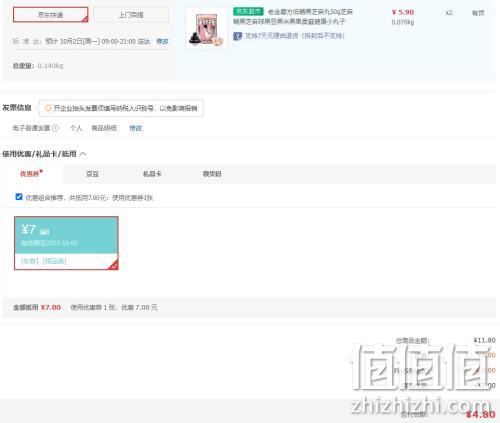Click the 京东超市 green badge
Viewport: 500px width, 423px height.
pyautogui.click(x=248, y=12)
